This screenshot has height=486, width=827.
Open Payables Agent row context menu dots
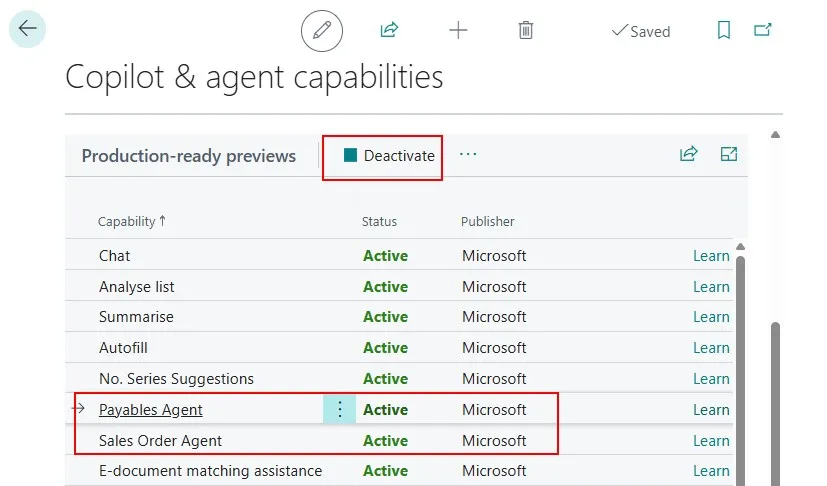[x=340, y=409]
